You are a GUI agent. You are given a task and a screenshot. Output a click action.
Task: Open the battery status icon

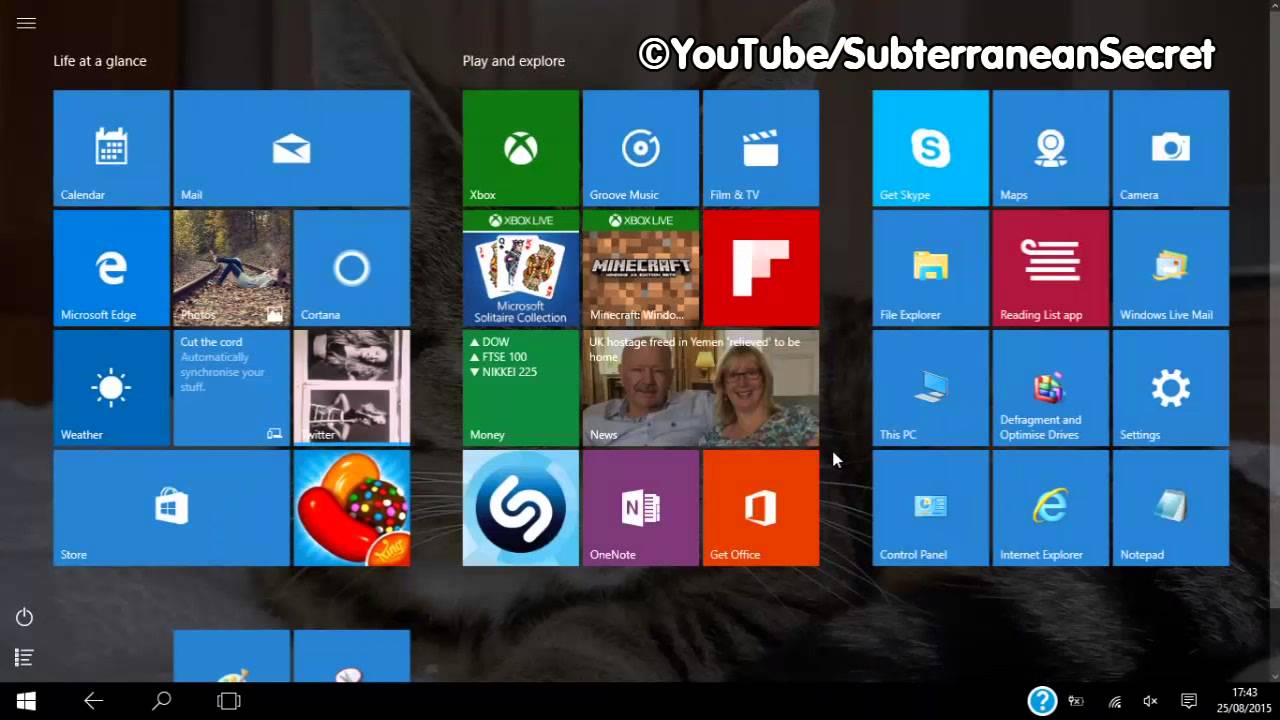[x=1077, y=702]
